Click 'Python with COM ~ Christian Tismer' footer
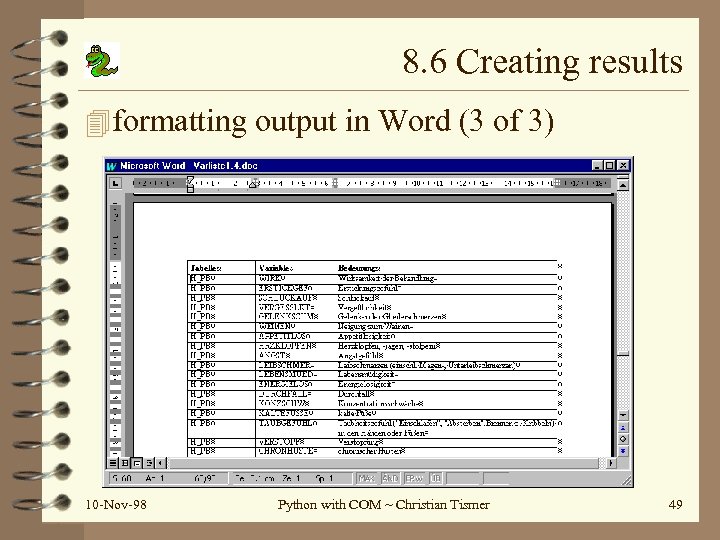This screenshot has height=540, width=720. tap(383, 505)
